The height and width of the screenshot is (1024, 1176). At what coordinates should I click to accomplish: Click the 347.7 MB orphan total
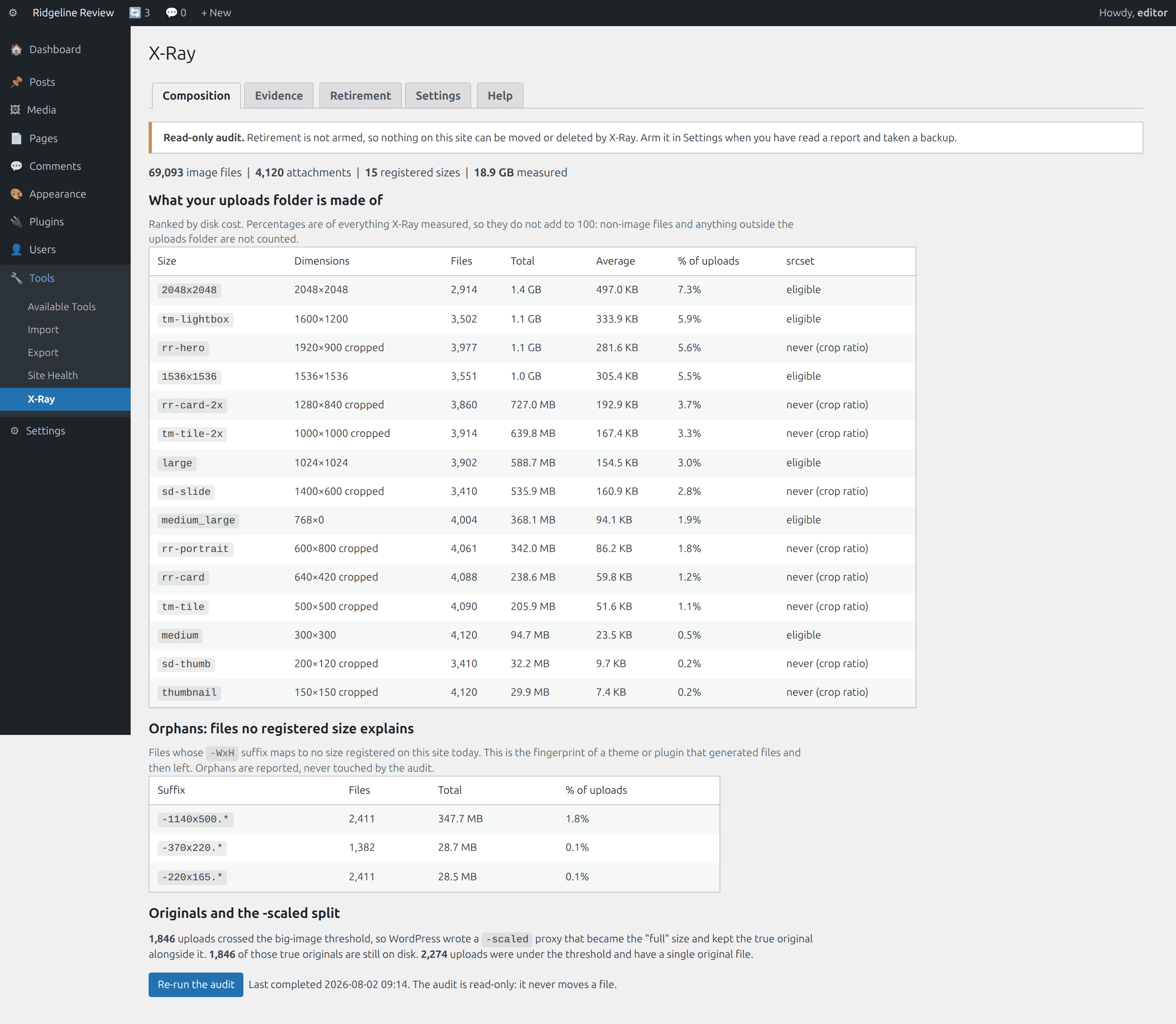pos(460,819)
